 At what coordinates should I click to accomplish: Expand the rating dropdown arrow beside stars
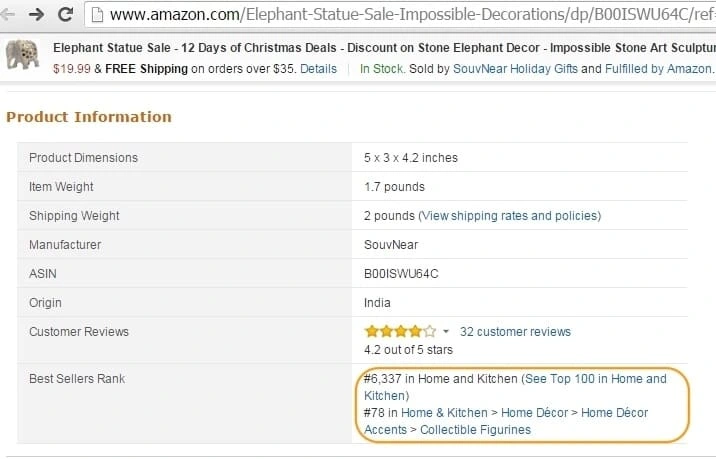(446, 332)
